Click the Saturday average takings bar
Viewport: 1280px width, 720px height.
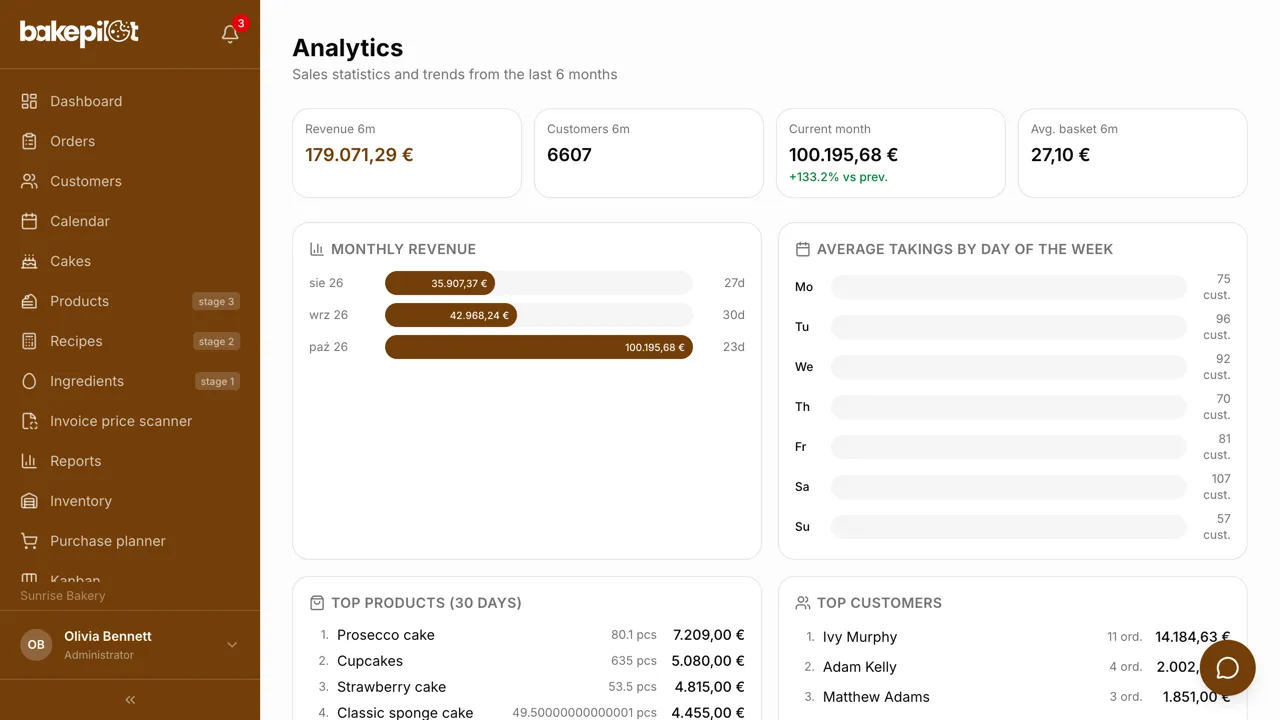[x=1009, y=487]
